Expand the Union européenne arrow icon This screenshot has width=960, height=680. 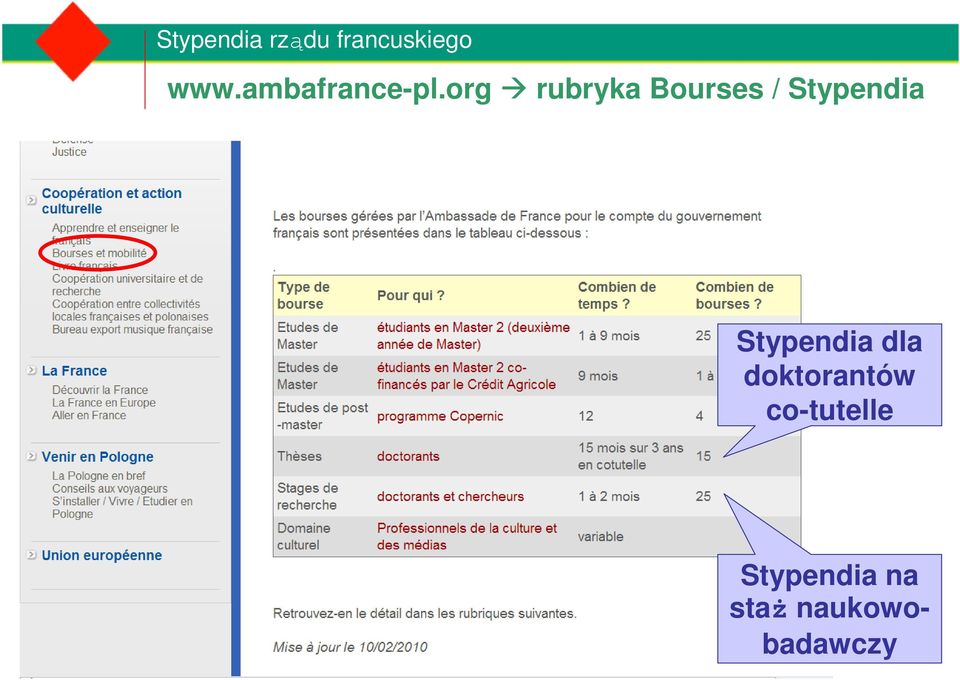tap(31, 555)
